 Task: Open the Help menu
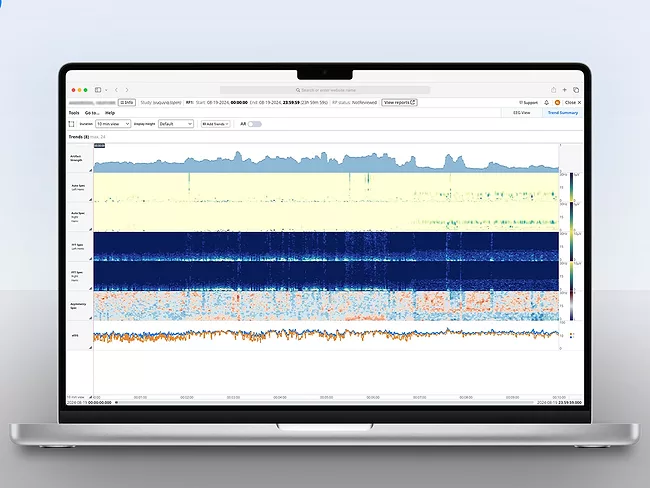[x=110, y=113]
